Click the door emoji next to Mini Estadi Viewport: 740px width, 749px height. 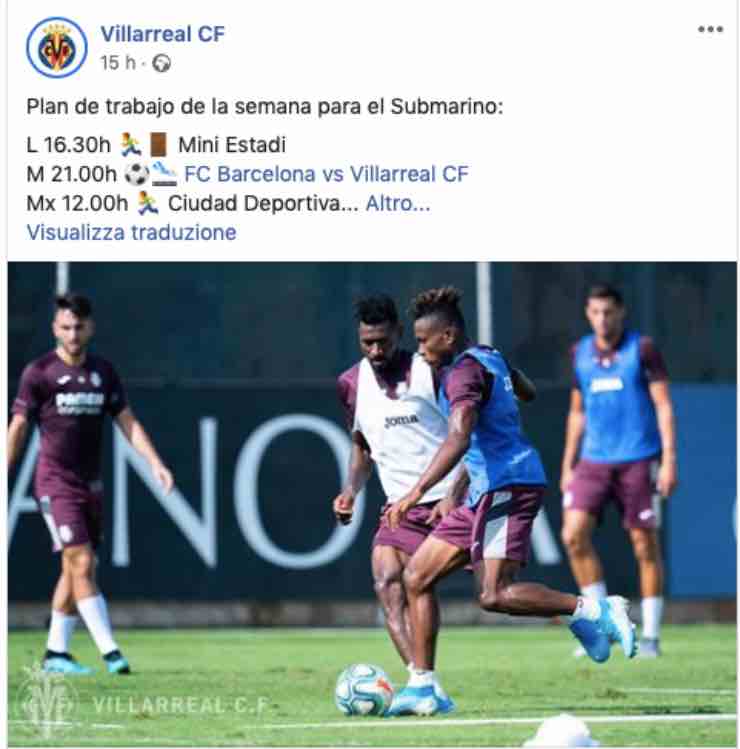(159, 145)
